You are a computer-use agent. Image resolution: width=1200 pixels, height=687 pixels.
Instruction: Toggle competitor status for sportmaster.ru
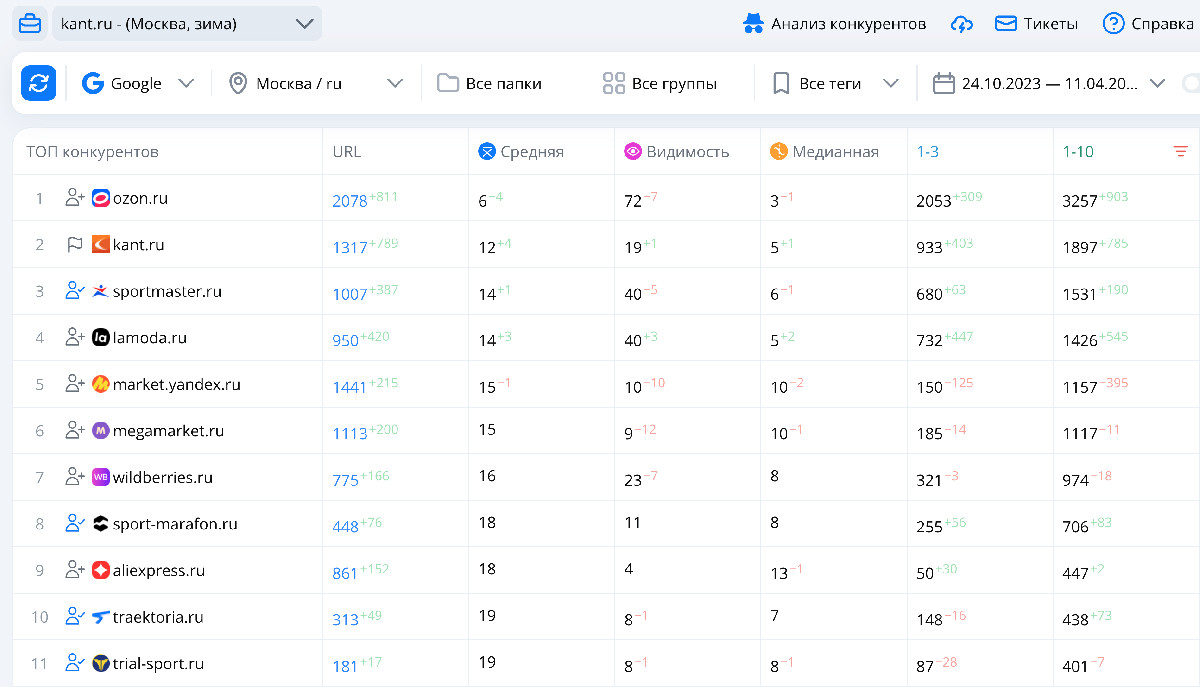coord(75,291)
